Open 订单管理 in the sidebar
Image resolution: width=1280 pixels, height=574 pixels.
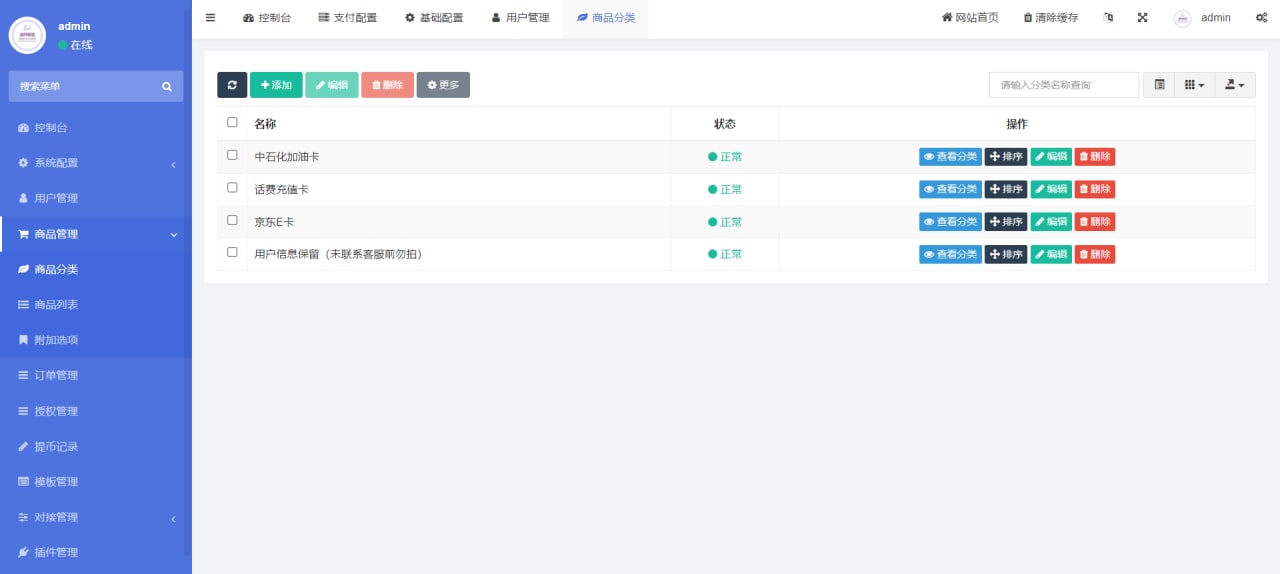point(96,375)
